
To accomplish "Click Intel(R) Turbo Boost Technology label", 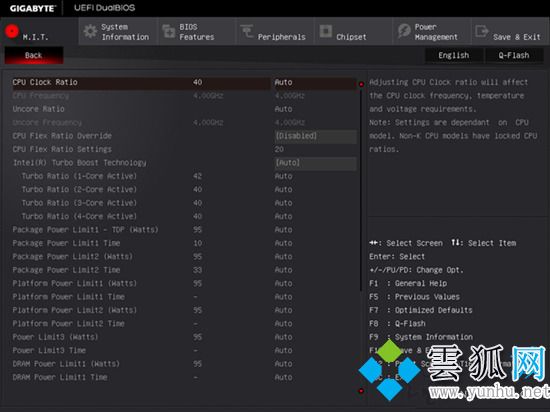I will (80, 163).
